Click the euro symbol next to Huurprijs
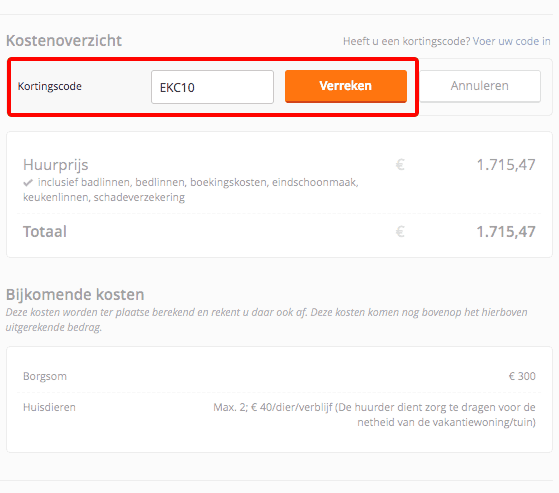 [400, 165]
